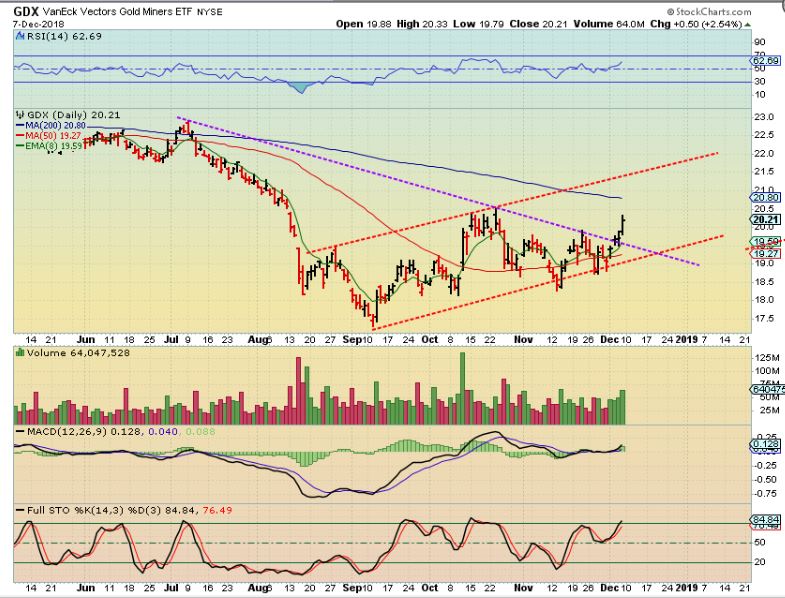Click the red line swatch before MA(50)
Viewport: 785px width, 598px height.
[20, 136]
